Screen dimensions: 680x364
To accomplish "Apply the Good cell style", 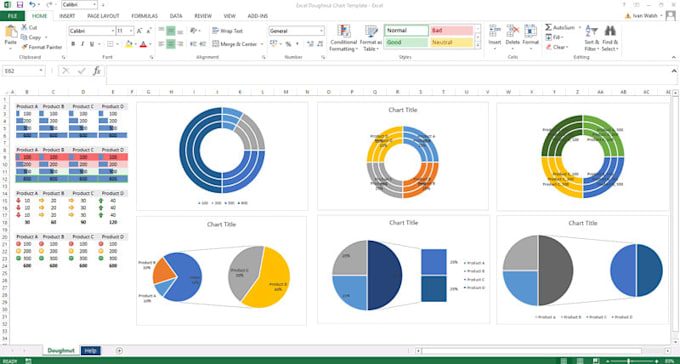I will 406,43.
